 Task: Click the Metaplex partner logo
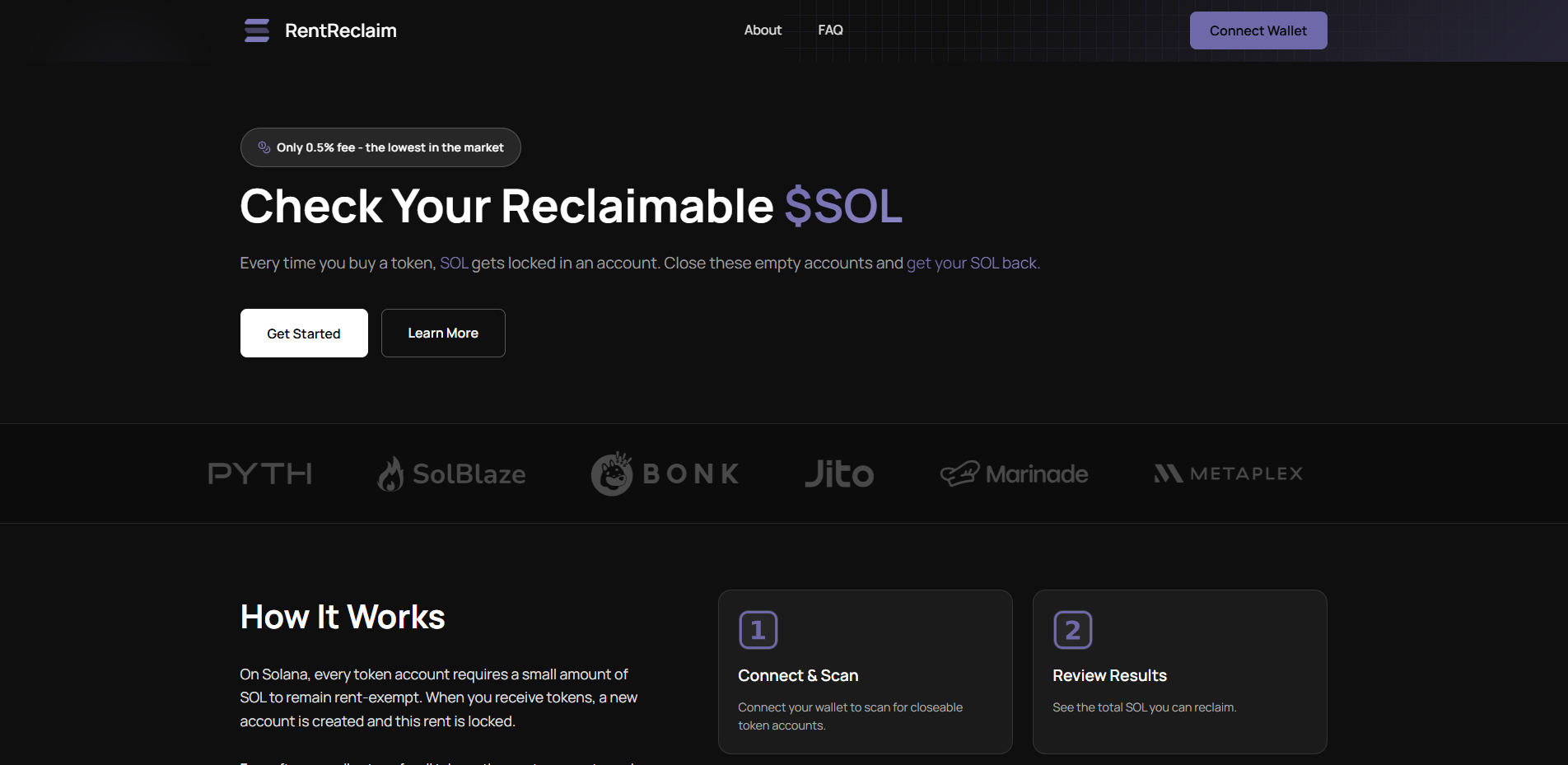pyautogui.click(x=1228, y=473)
